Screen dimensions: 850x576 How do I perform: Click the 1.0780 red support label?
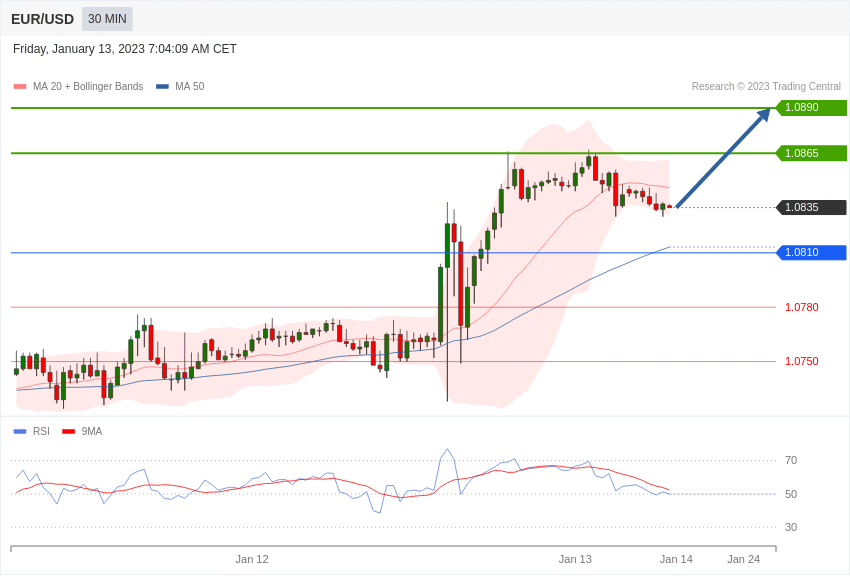802,307
